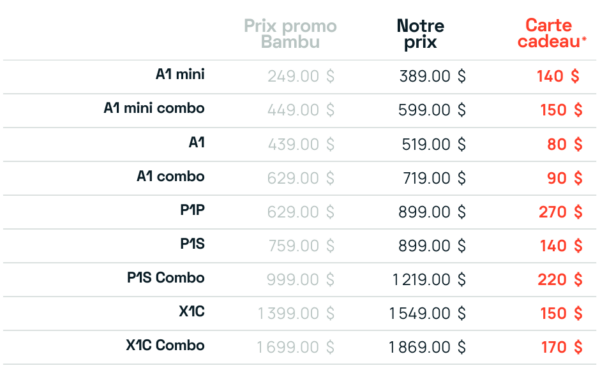Image resolution: width=600 pixels, height=368 pixels.
Task: Click the 170 $ gift card value
Action: point(562,347)
